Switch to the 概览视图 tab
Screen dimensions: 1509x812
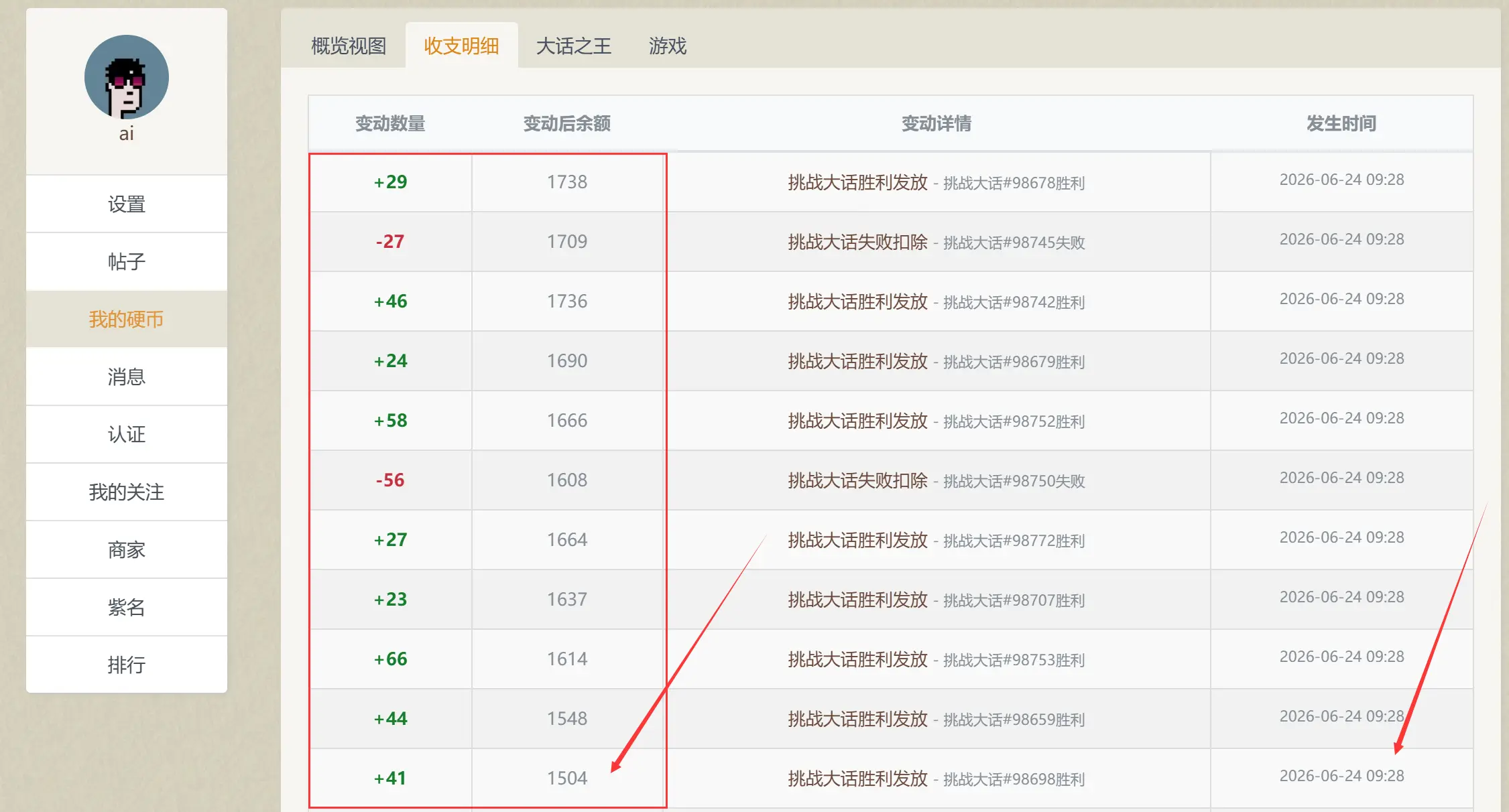pos(349,46)
